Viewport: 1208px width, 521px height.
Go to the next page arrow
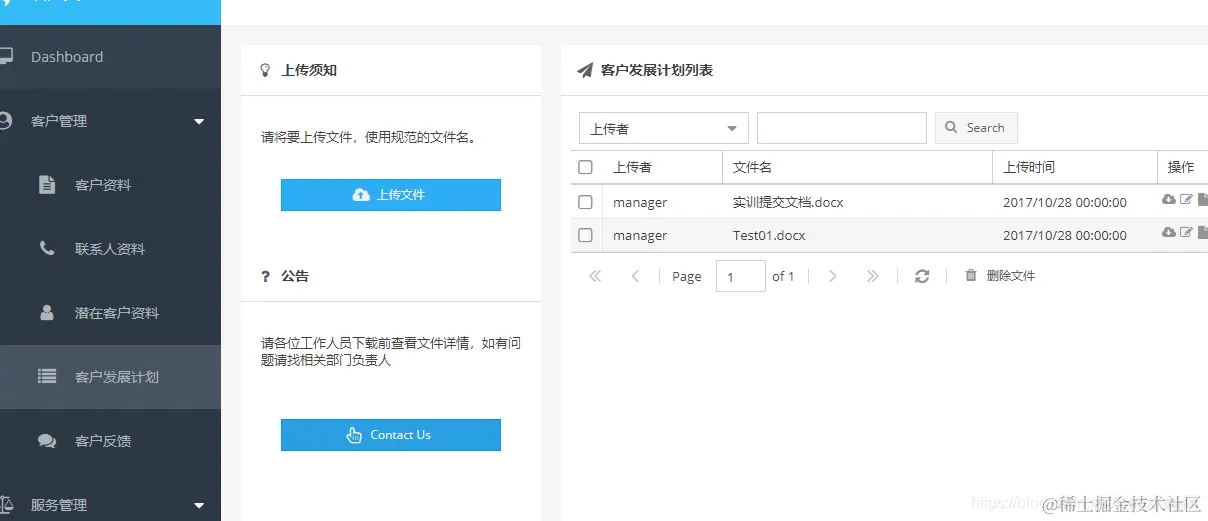pos(832,276)
